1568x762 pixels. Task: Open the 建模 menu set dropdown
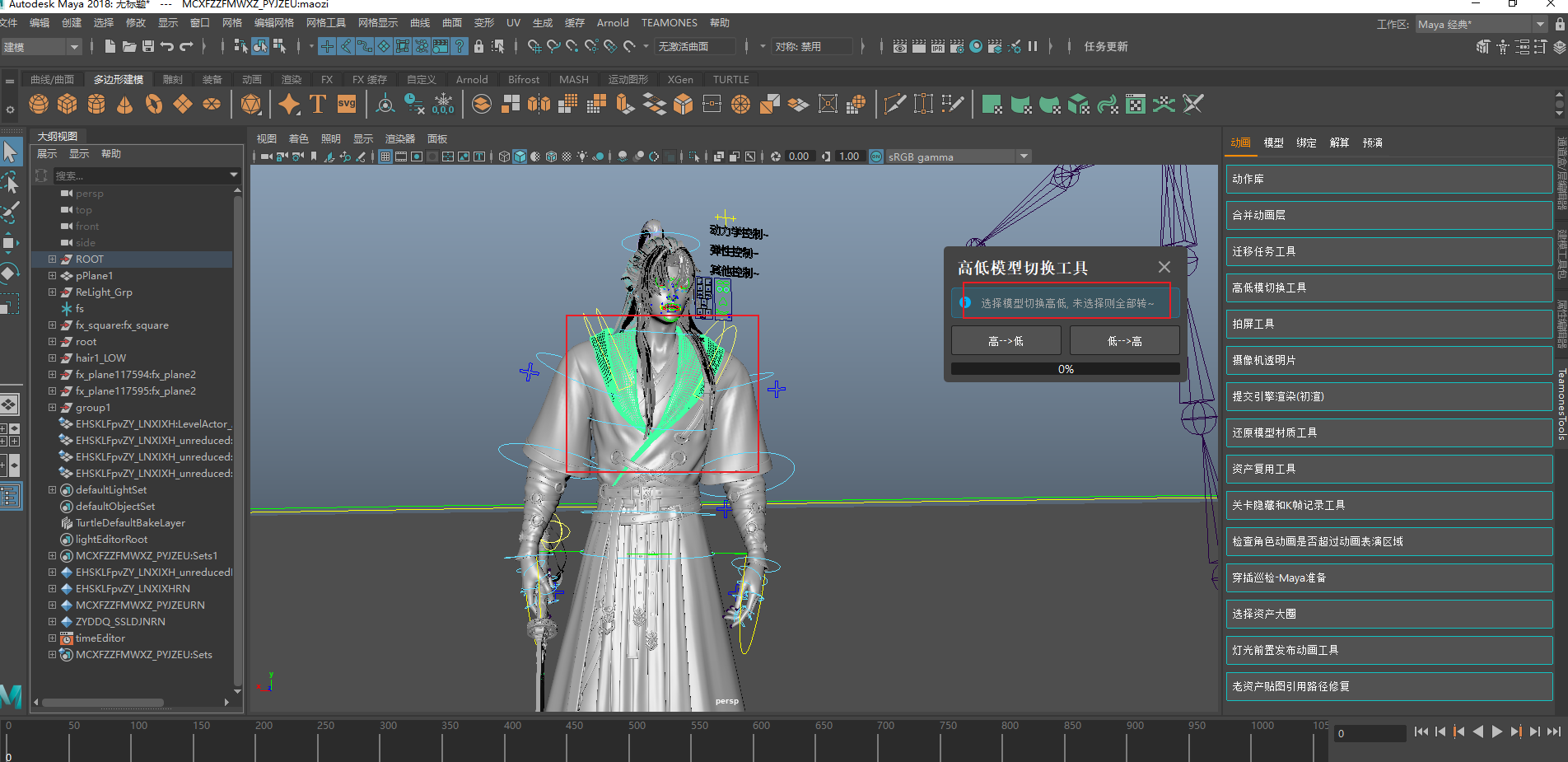coord(74,47)
